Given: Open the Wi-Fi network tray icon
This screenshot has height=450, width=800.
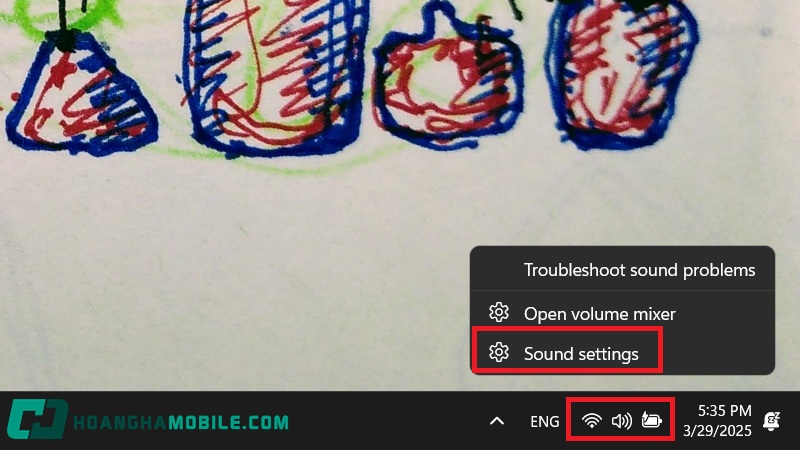Looking at the screenshot, I should click(x=591, y=421).
